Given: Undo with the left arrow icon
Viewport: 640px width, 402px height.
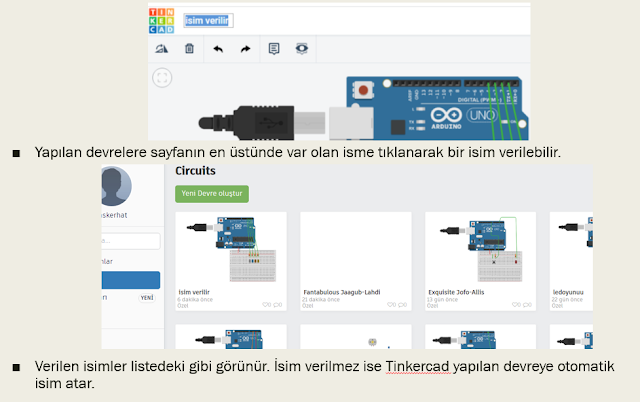Looking at the screenshot, I should 218,49.
